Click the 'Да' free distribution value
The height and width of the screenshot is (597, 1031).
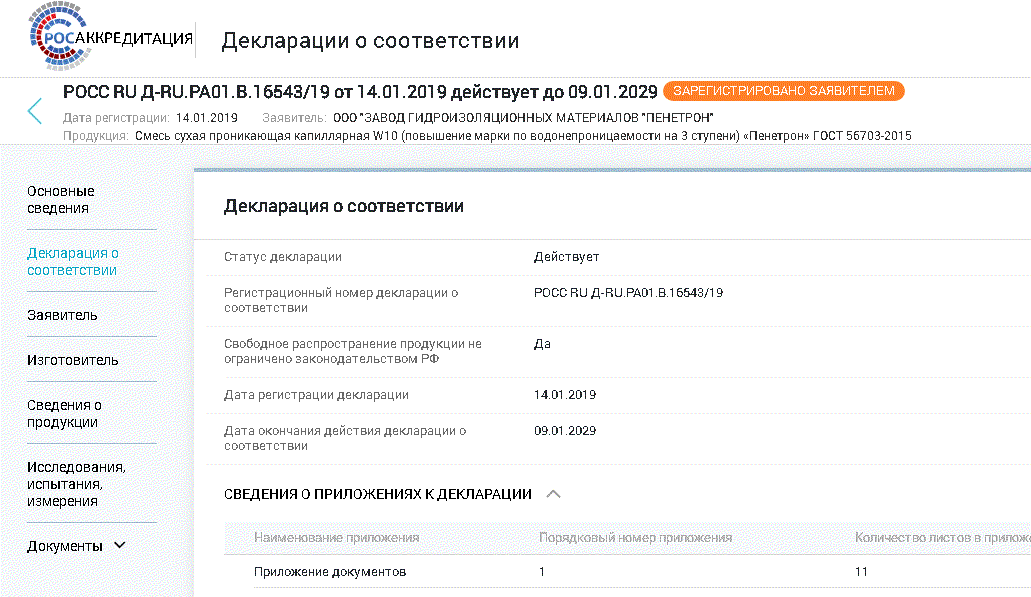click(x=542, y=344)
